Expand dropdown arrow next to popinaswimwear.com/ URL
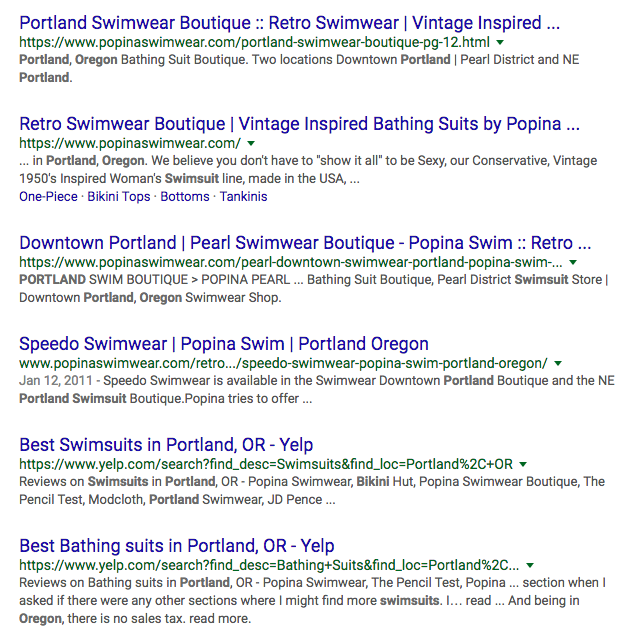 (251, 143)
